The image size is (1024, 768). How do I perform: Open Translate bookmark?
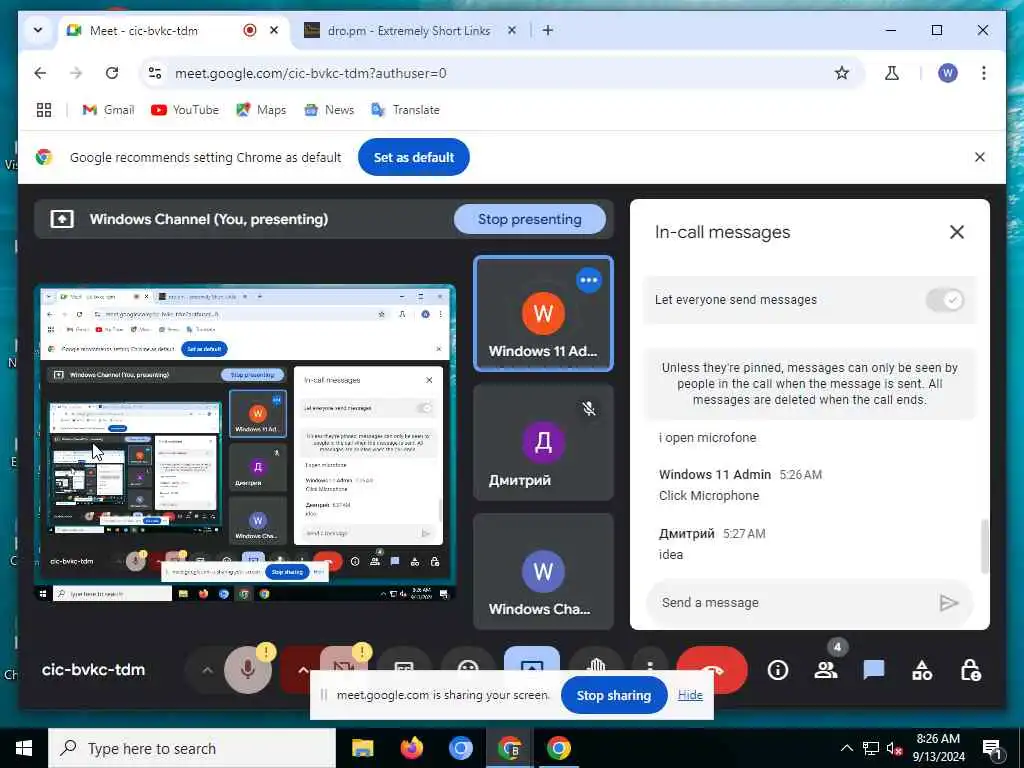(x=406, y=110)
